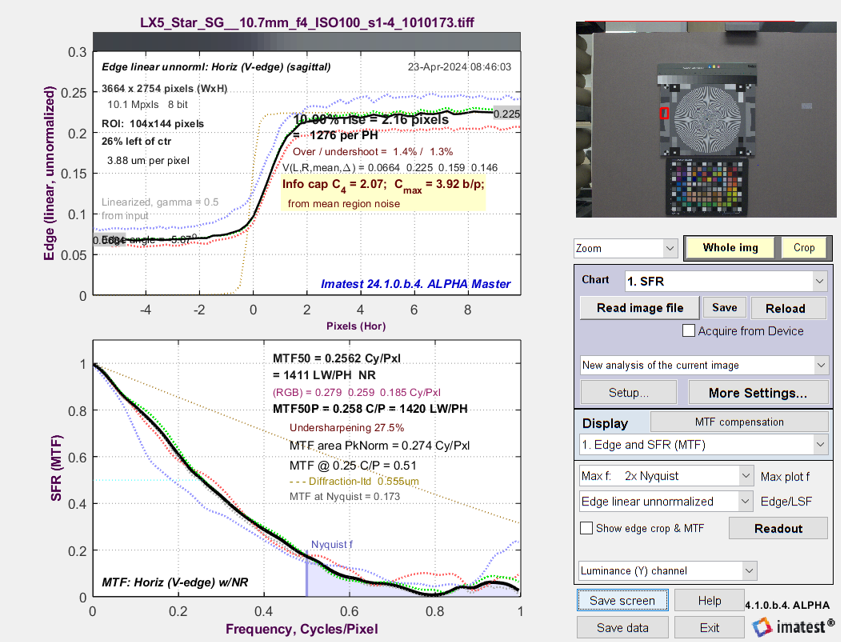This screenshot has width=841, height=642.
Task: Open the Zoom dropdown
Action: [625, 247]
